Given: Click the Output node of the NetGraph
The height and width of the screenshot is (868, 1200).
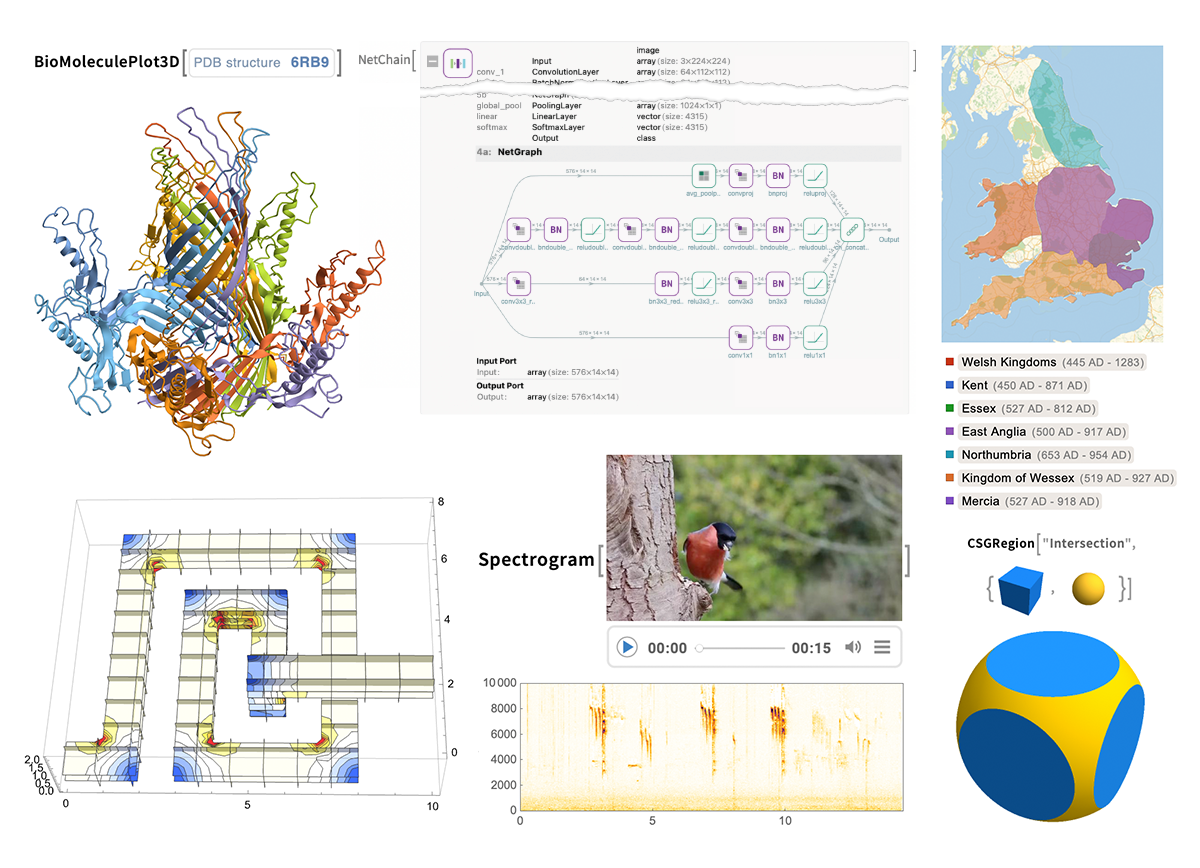Looking at the screenshot, I should (x=888, y=231).
